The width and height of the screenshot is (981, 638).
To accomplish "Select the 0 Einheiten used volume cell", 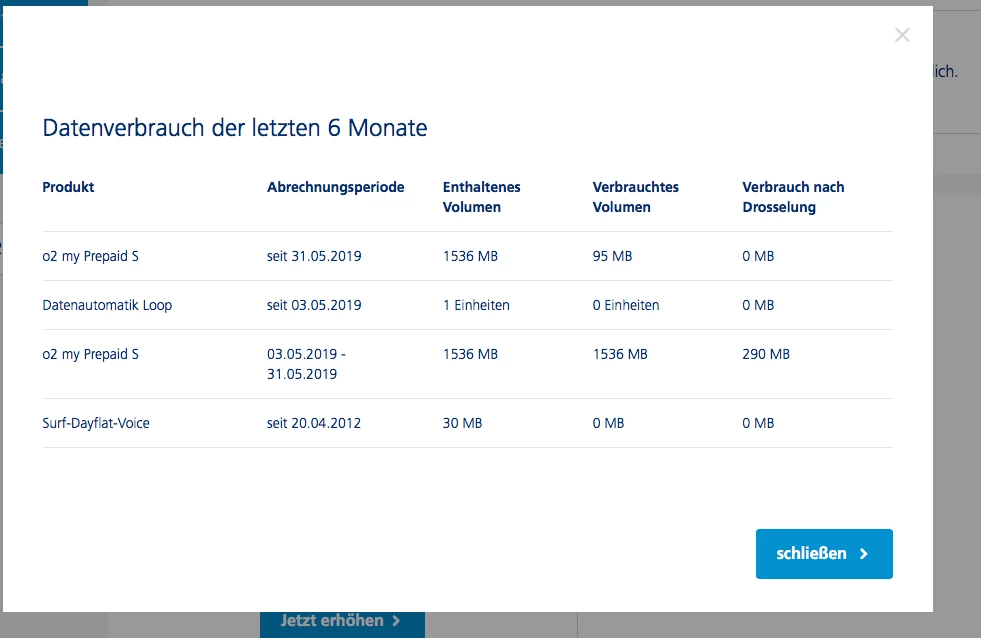I will click(x=626, y=305).
